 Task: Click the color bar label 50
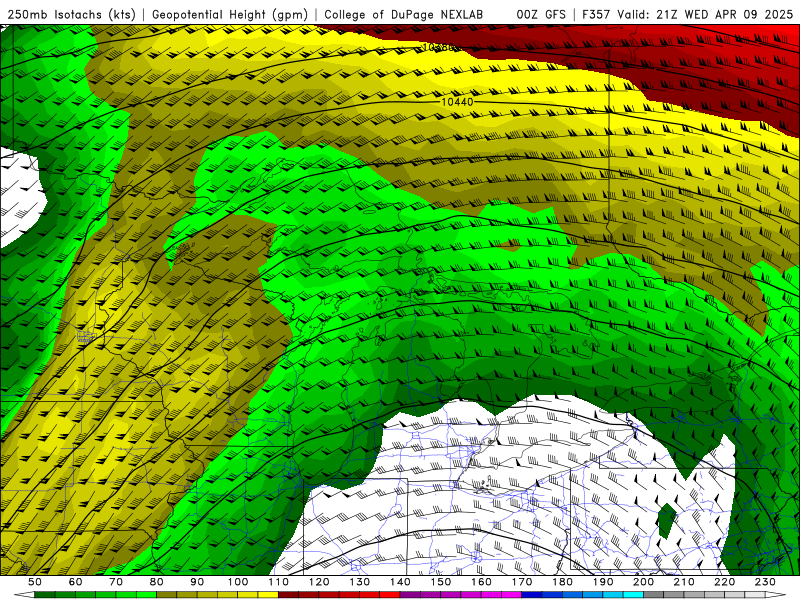point(35,582)
